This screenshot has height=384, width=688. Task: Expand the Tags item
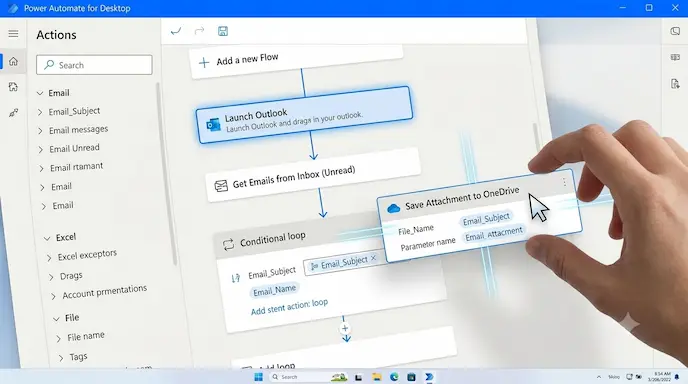click(x=61, y=358)
